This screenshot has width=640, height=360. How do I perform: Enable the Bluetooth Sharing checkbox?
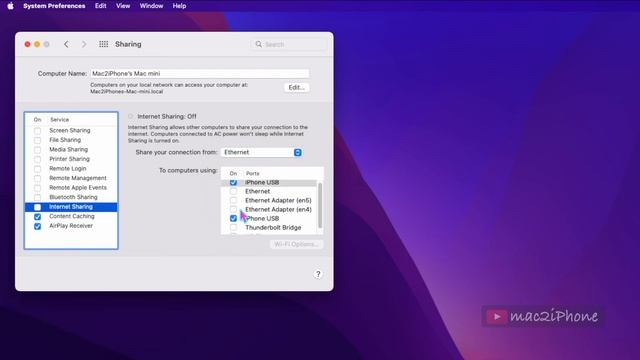(x=38, y=197)
